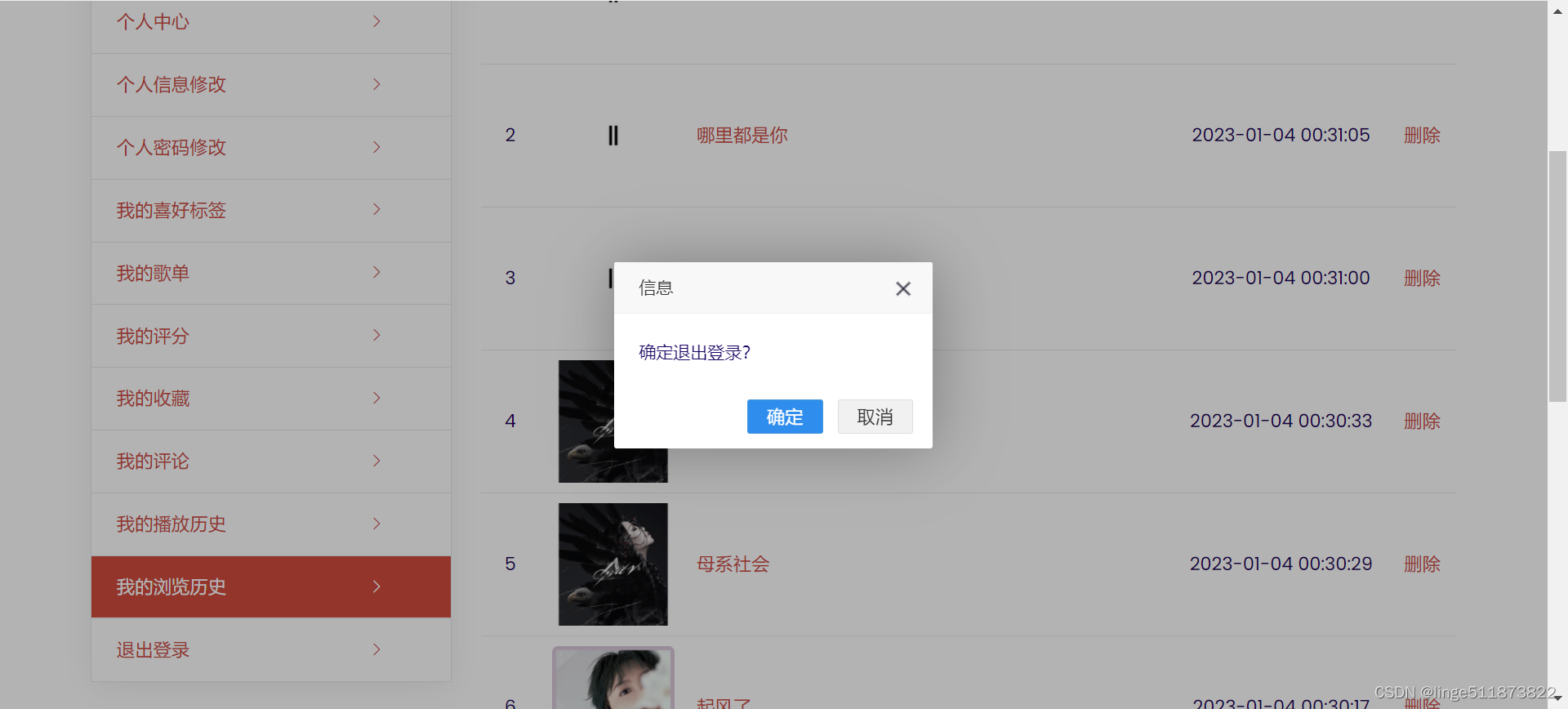Click the scrollbar up arrow
1568x709 pixels.
point(1557,10)
